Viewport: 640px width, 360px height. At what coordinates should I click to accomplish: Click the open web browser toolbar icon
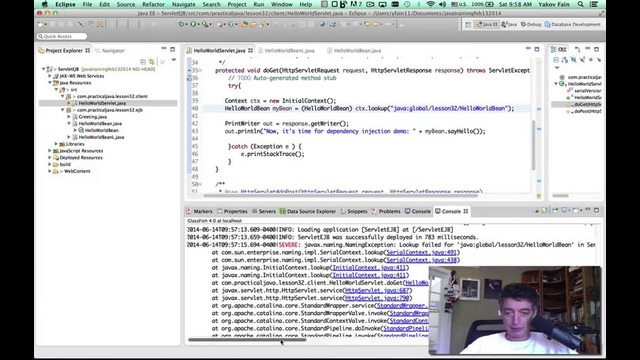322,24
